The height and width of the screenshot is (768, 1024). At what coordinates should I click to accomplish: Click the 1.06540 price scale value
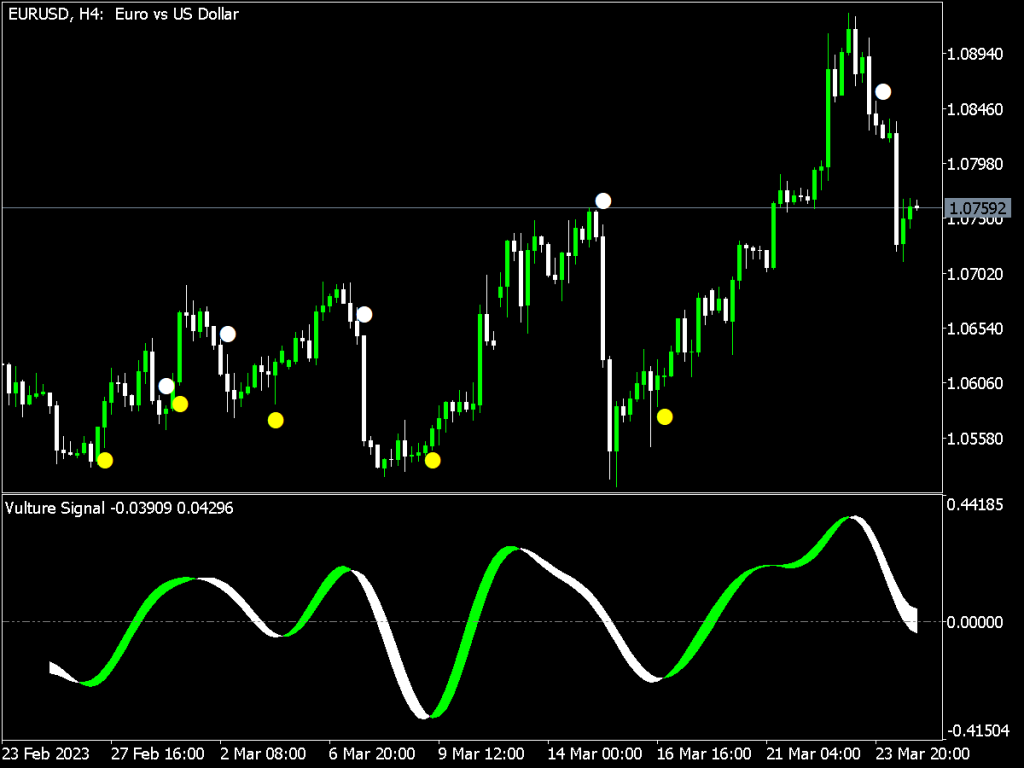click(x=975, y=328)
